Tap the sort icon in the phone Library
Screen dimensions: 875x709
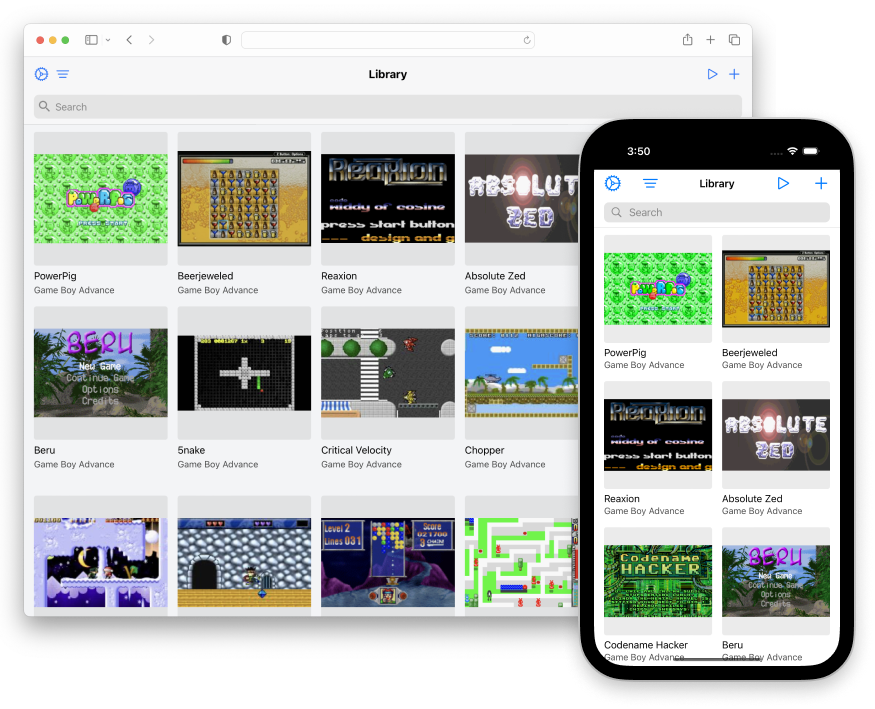pyautogui.click(x=651, y=183)
